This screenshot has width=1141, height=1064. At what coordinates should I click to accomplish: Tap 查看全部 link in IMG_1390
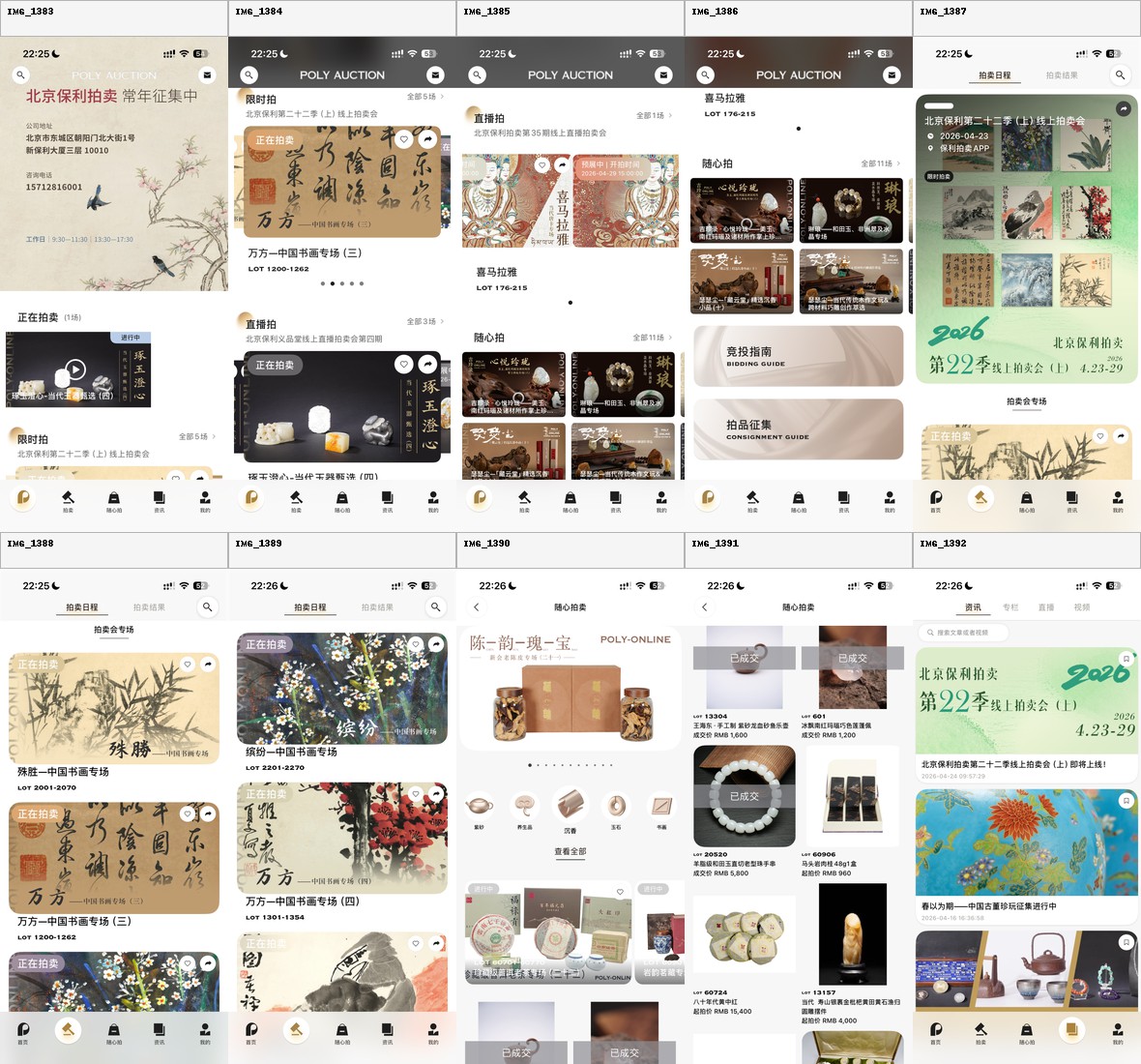point(570,852)
